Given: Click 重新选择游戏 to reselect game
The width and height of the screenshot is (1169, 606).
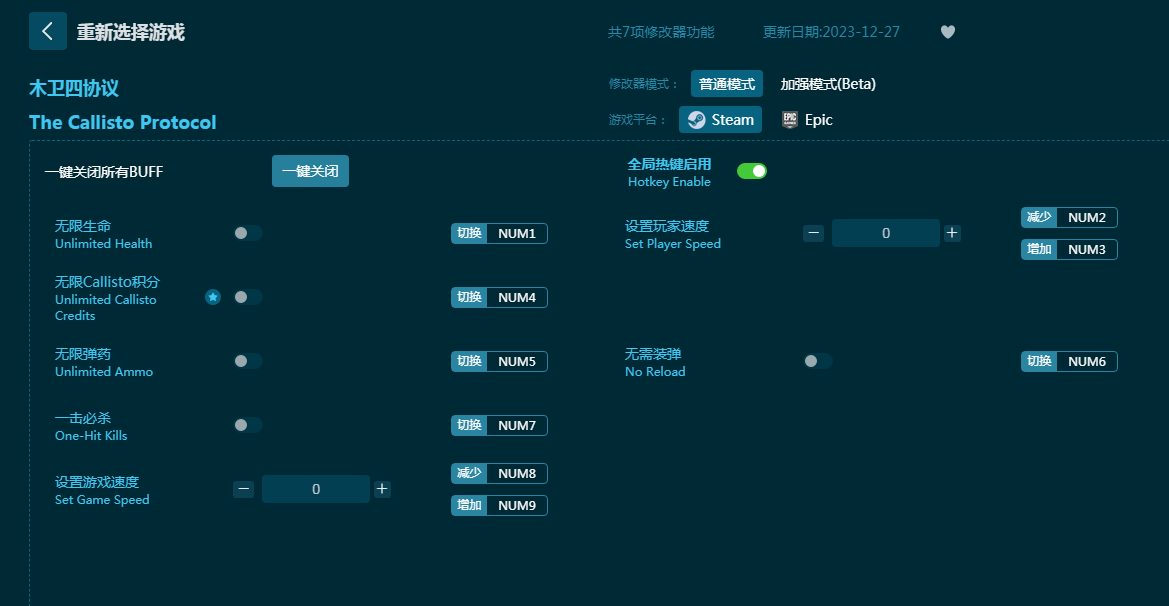Looking at the screenshot, I should coord(130,32).
